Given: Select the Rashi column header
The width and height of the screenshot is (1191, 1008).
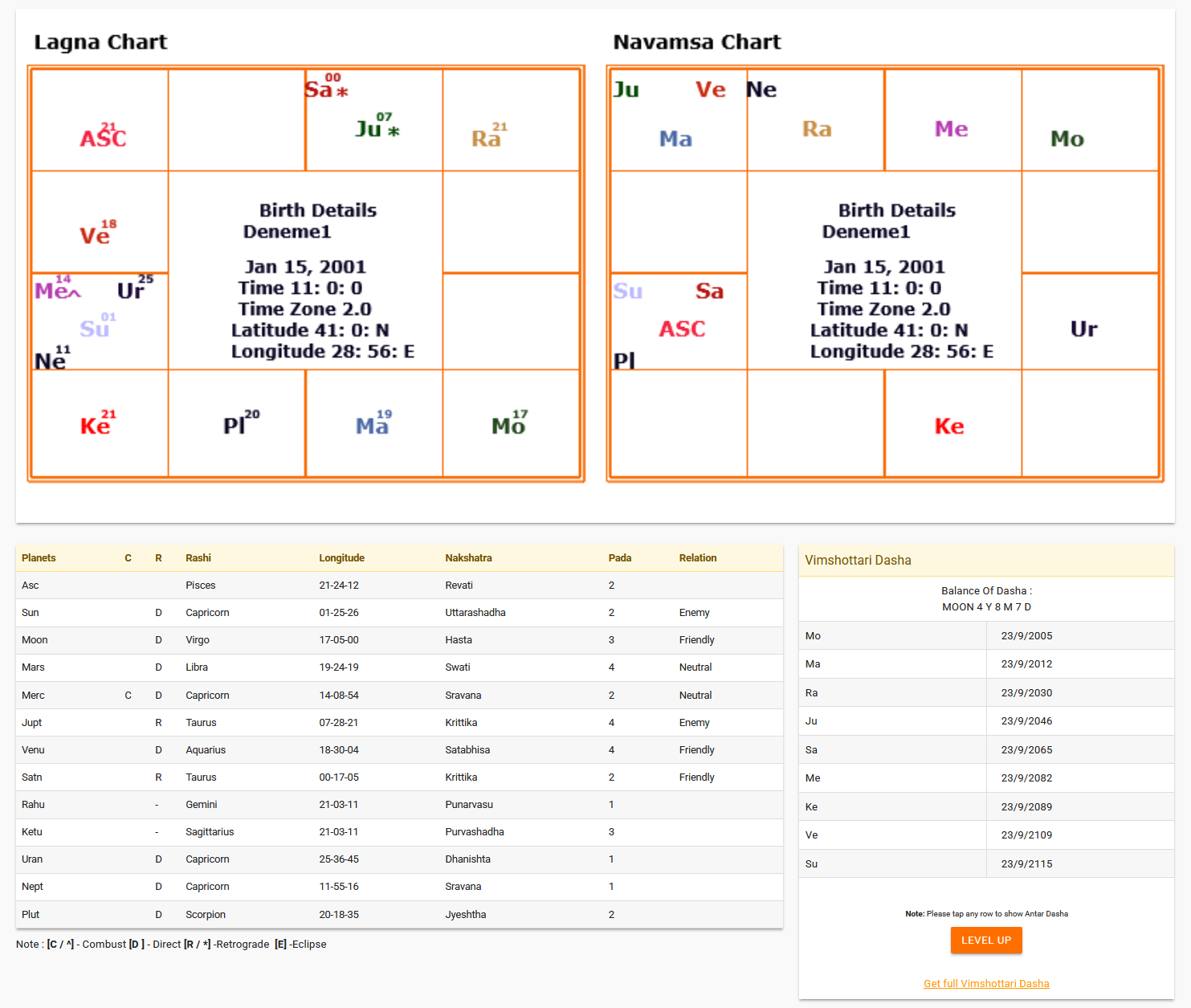Looking at the screenshot, I should pos(198,558).
